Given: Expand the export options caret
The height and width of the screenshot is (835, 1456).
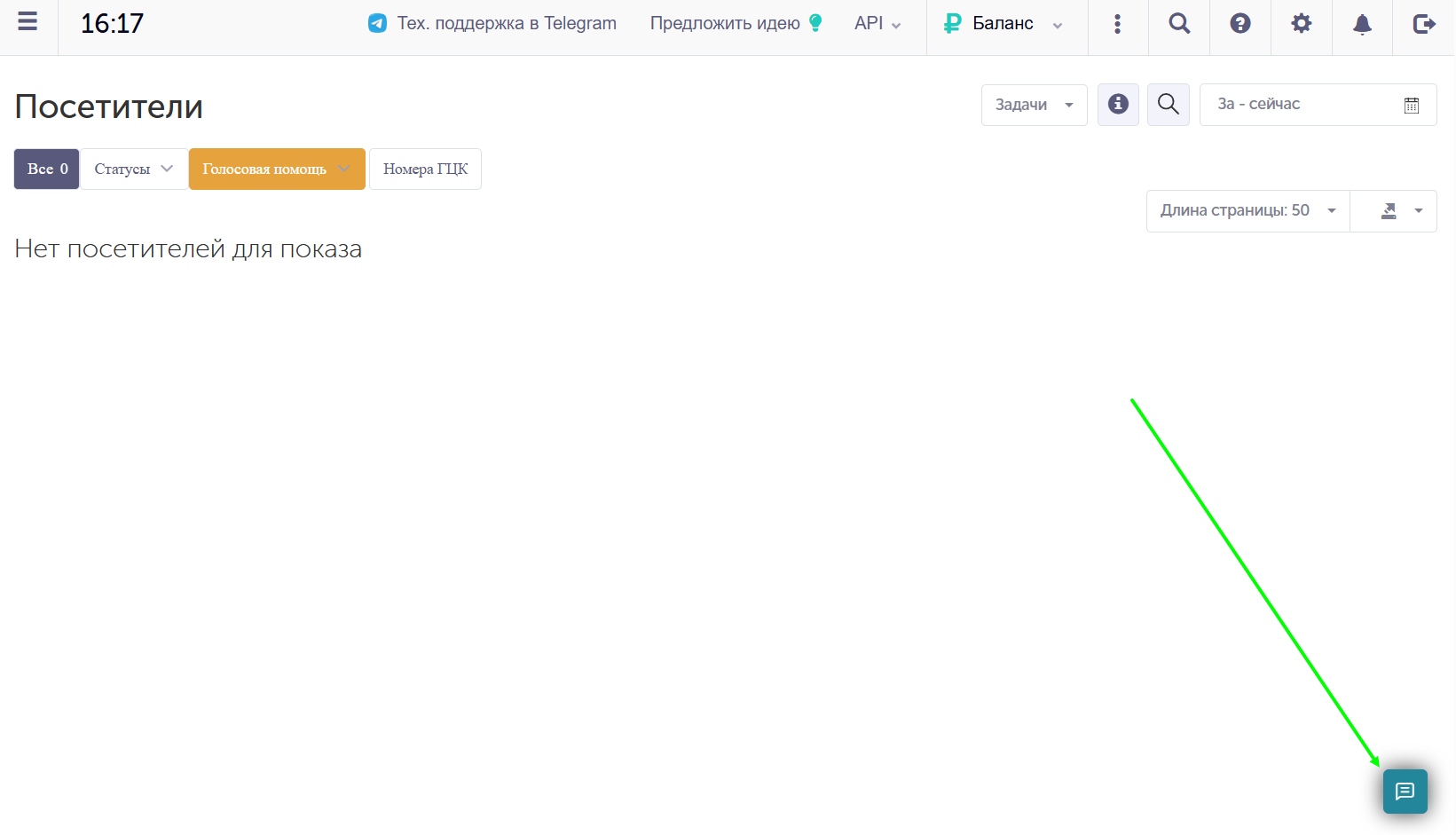Looking at the screenshot, I should click(1419, 211).
